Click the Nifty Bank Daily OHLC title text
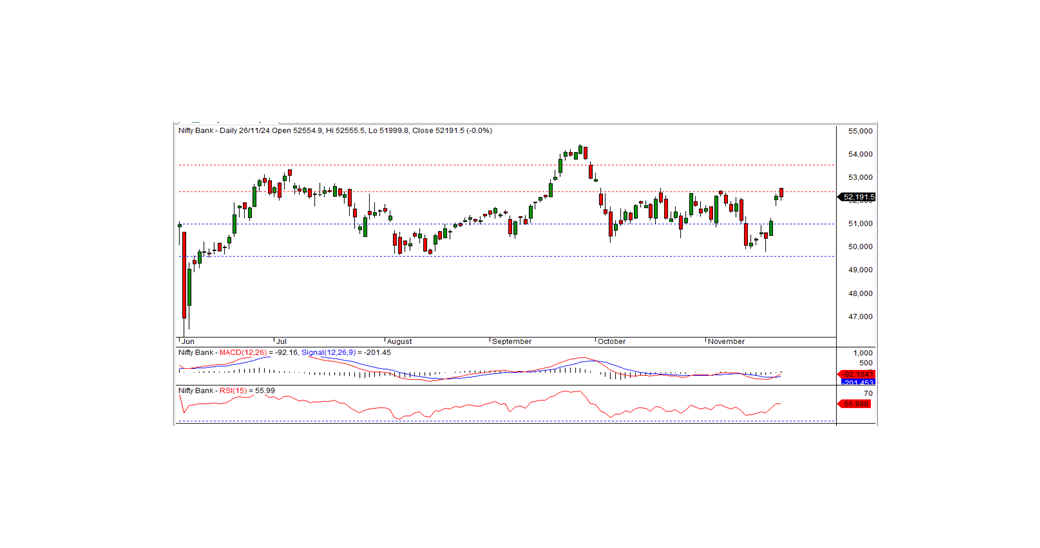 pyautogui.click(x=335, y=131)
